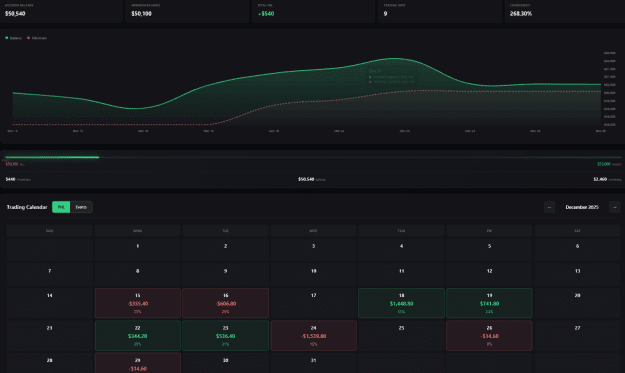Go to the next month in calendar
This screenshot has height=373, width=625.
[614, 207]
